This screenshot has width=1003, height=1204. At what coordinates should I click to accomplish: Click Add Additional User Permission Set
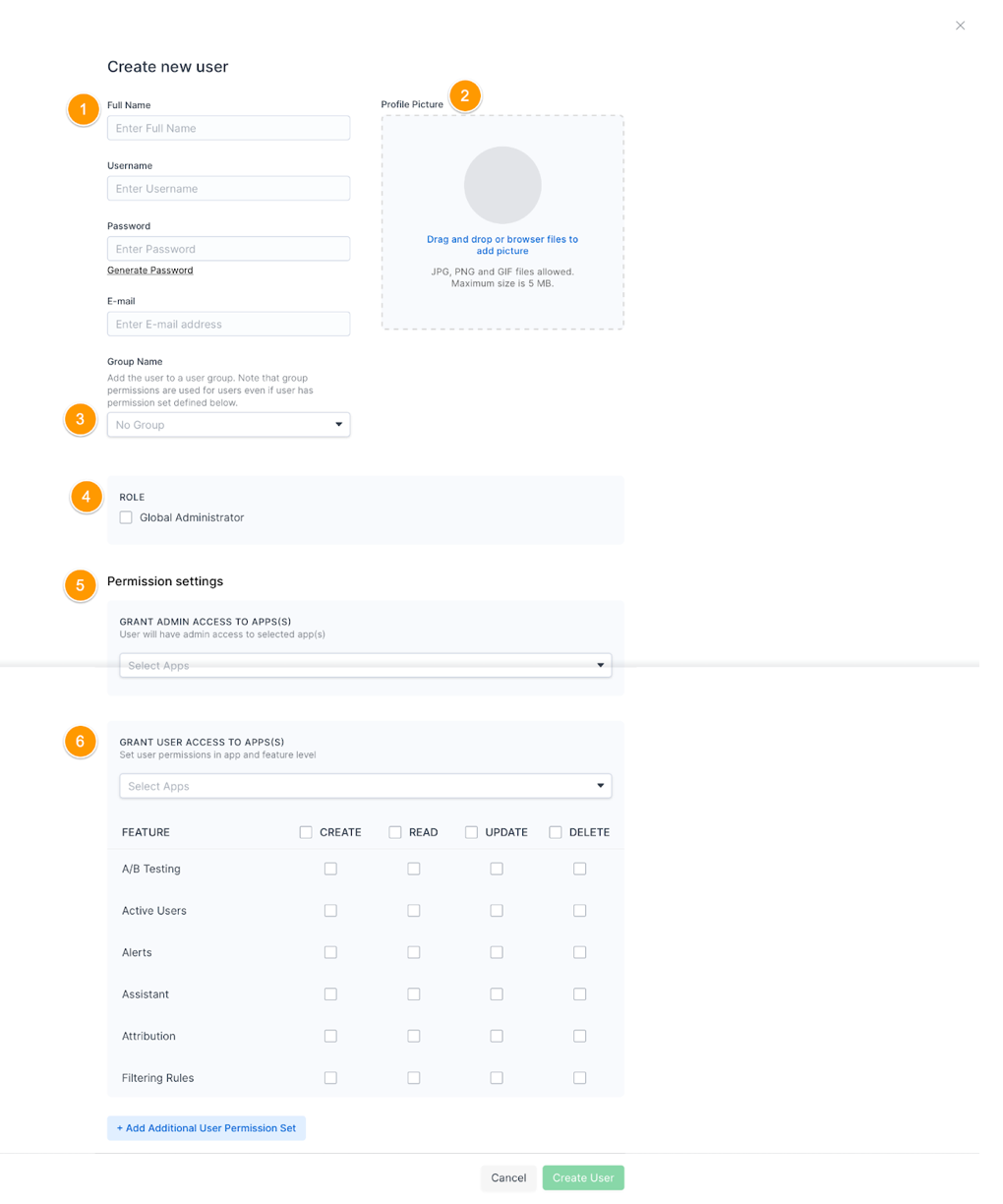click(206, 1128)
